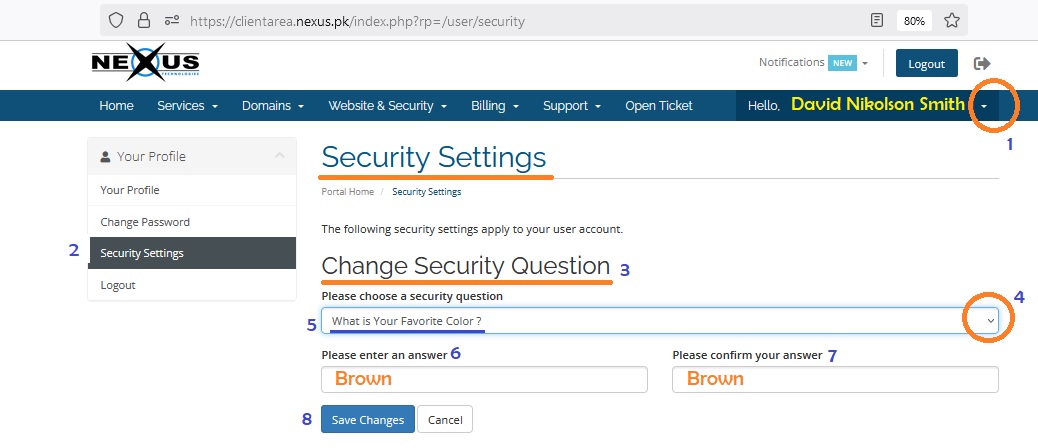The width and height of the screenshot is (1038, 448).
Task: Click the Nexus Technologies logo
Action: (145, 64)
